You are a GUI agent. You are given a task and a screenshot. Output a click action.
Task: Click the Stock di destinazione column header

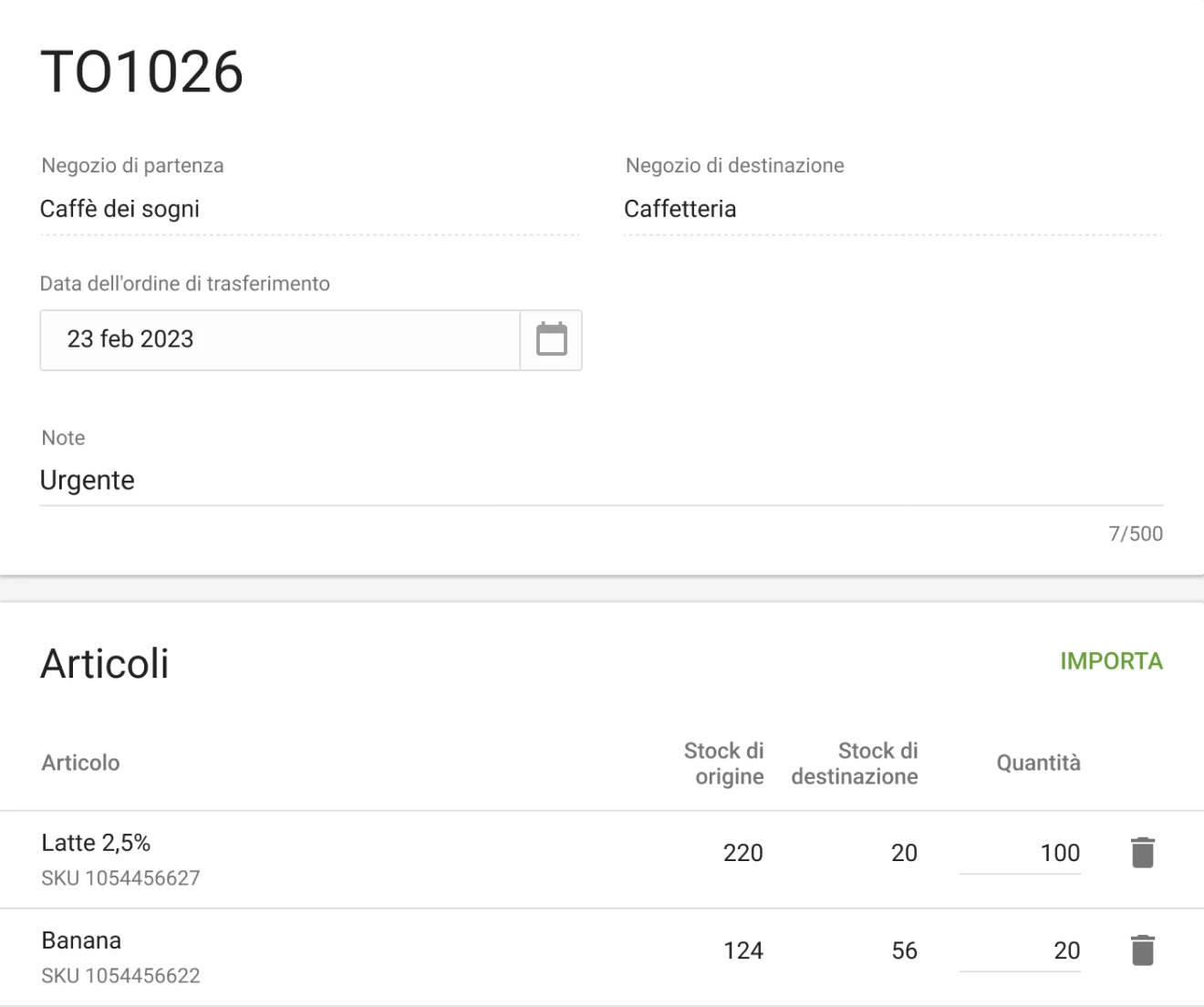[855, 763]
